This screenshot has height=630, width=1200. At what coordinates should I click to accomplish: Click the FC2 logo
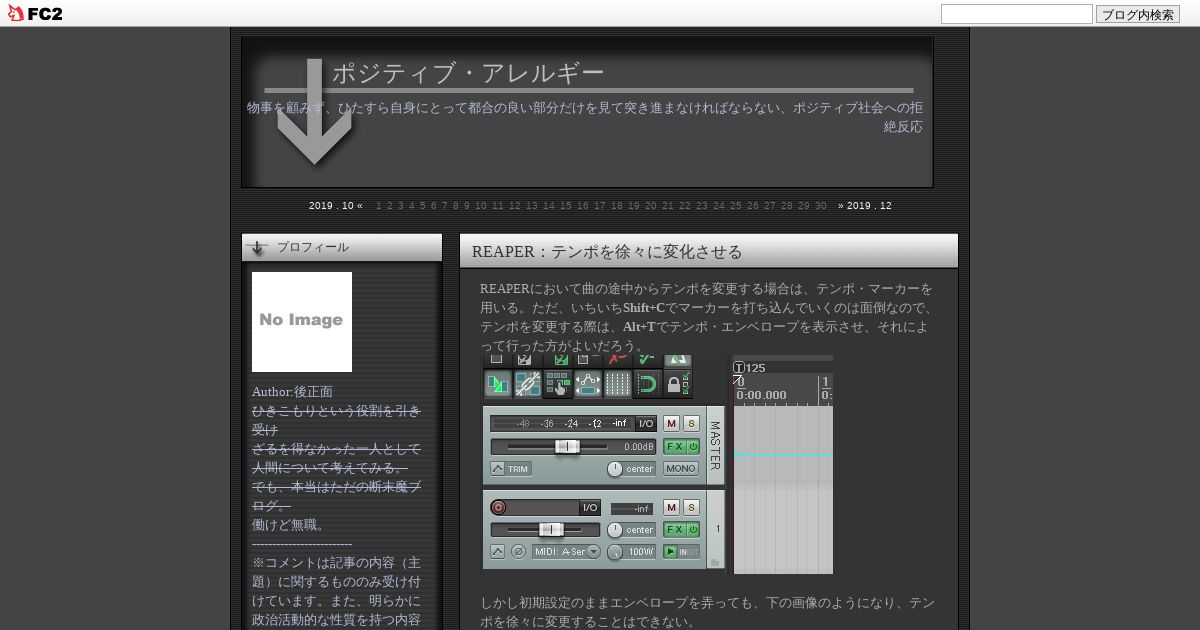(34, 14)
